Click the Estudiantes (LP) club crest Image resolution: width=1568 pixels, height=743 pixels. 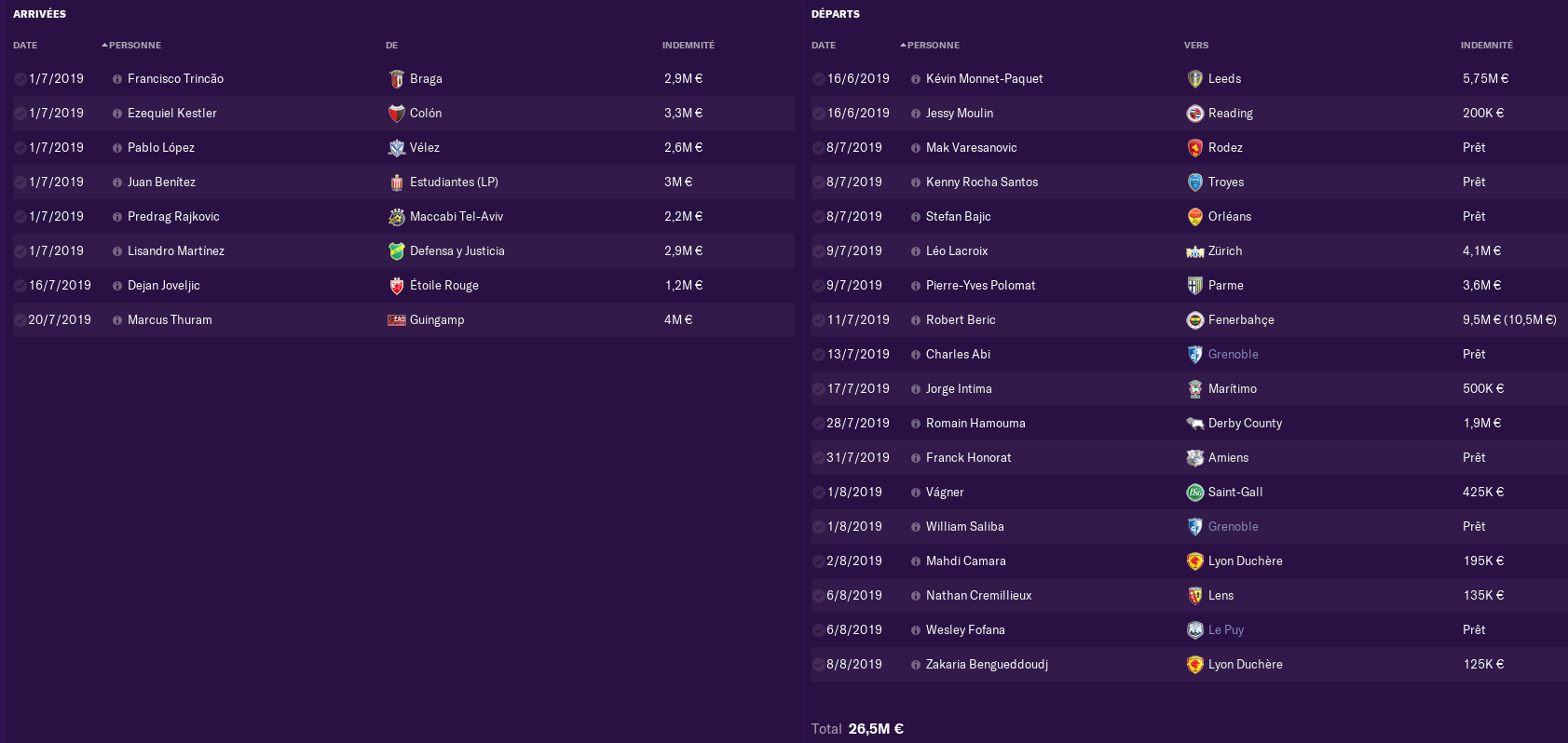[x=397, y=182]
